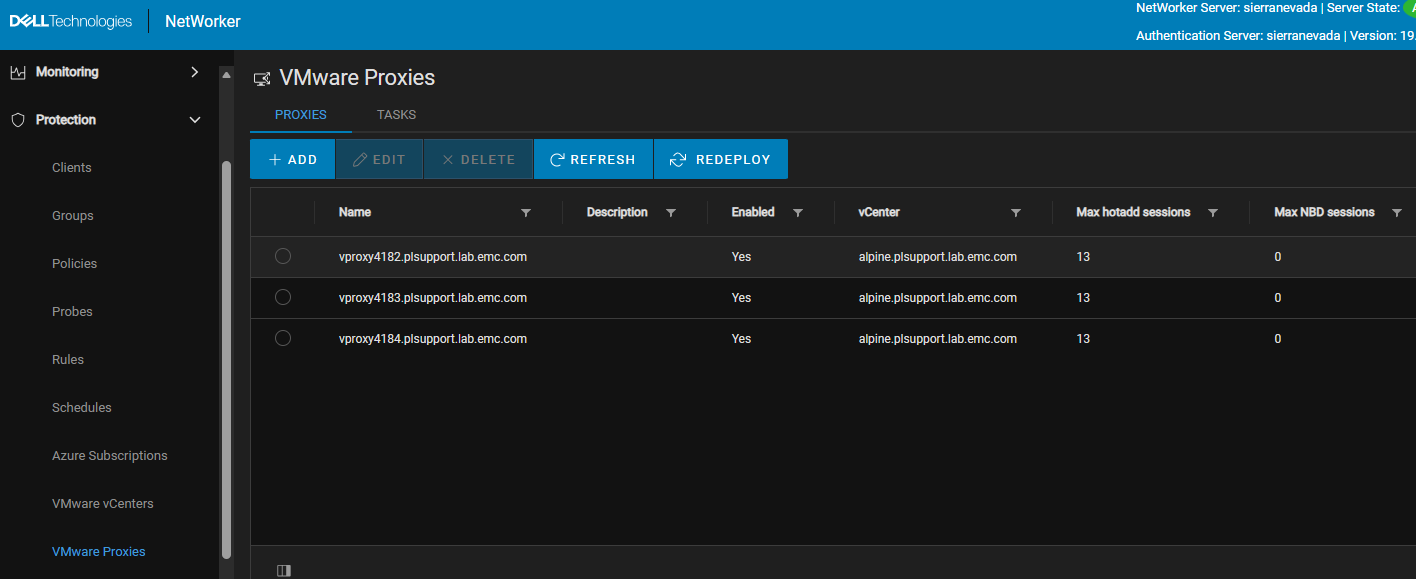Sort by the Enabled column header
This screenshot has width=1416, height=579.
[x=753, y=212]
